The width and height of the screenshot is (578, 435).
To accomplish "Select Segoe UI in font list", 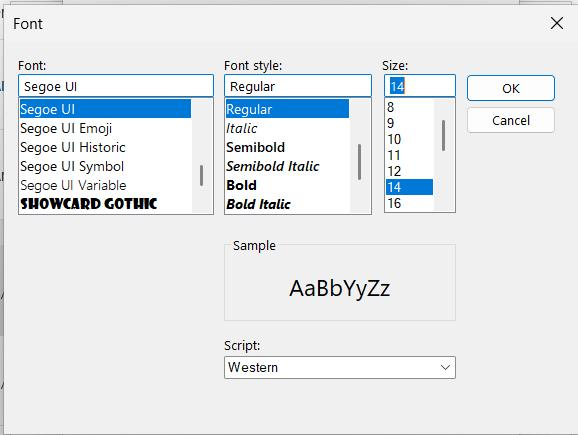I will pyautogui.click(x=105, y=109).
